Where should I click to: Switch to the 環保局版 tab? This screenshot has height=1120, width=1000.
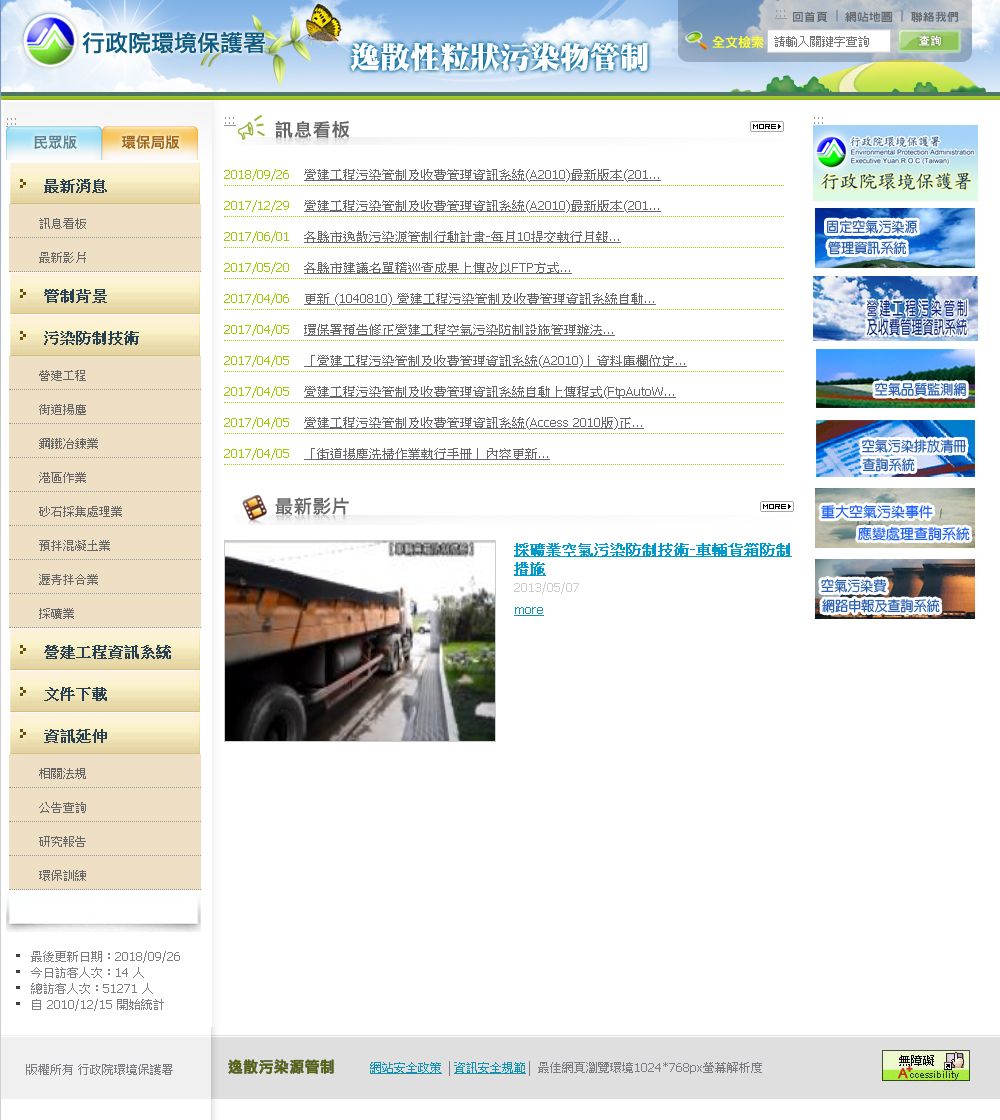pos(150,143)
